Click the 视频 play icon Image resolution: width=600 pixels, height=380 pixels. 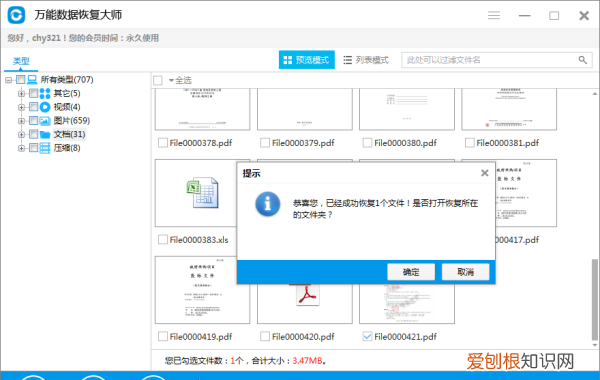[x=45, y=107]
